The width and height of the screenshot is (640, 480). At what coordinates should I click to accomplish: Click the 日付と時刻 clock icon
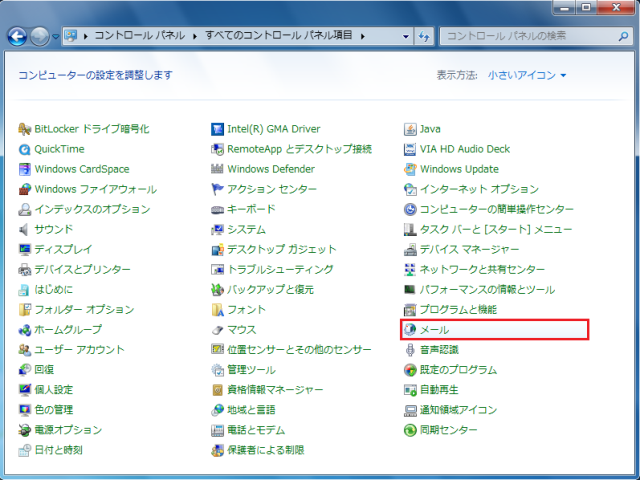(x=24, y=450)
